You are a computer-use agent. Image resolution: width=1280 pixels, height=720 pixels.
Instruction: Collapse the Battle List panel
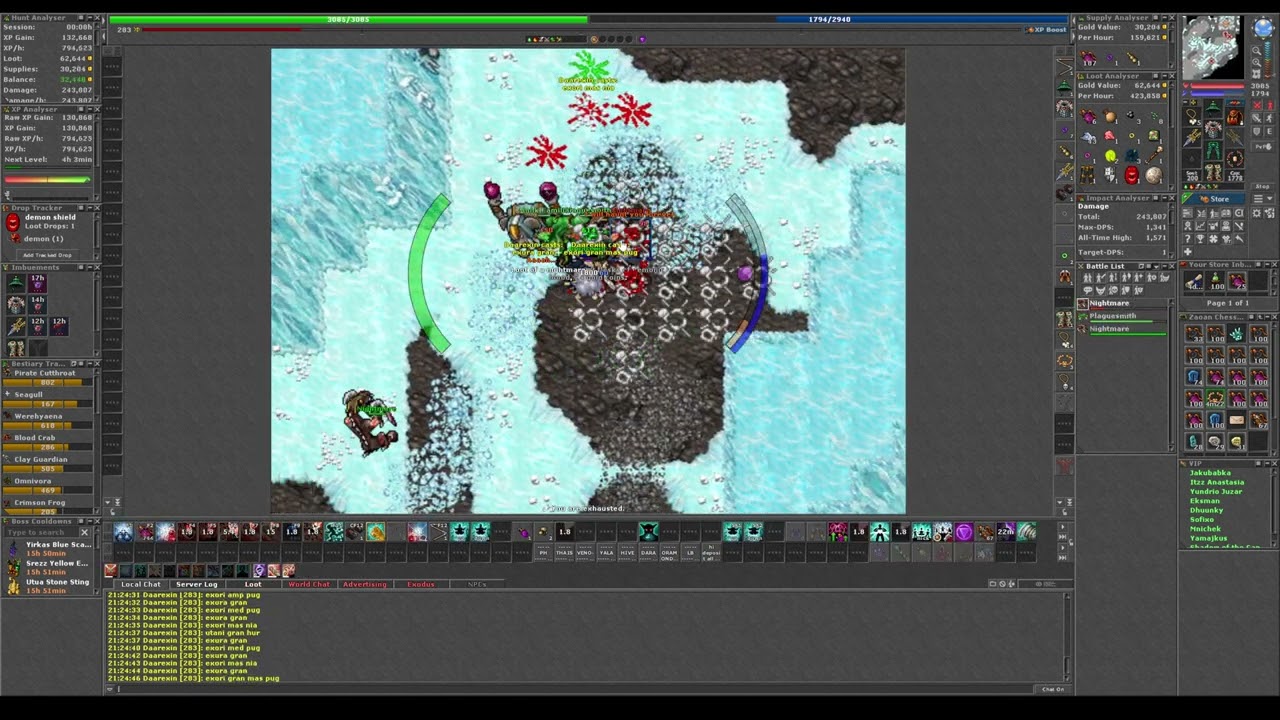(1164, 266)
